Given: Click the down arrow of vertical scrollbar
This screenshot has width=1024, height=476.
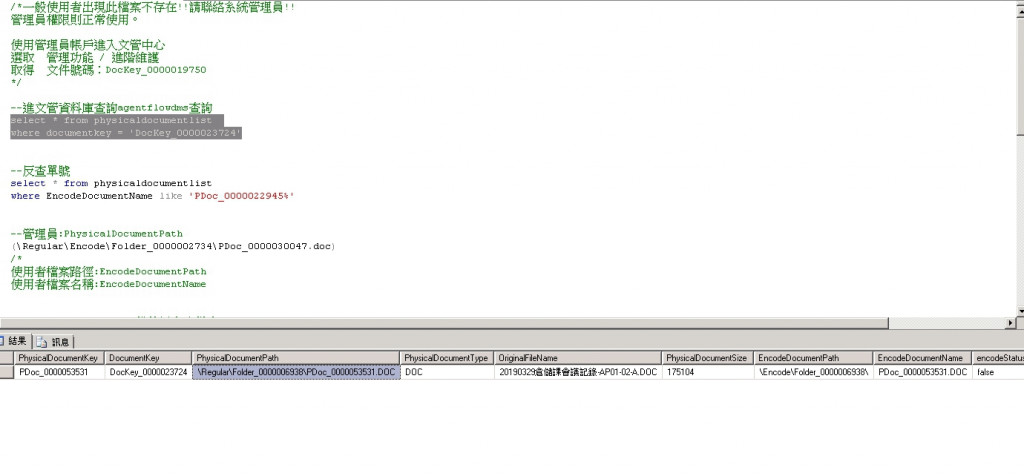Looking at the screenshot, I should point(1020,312).
